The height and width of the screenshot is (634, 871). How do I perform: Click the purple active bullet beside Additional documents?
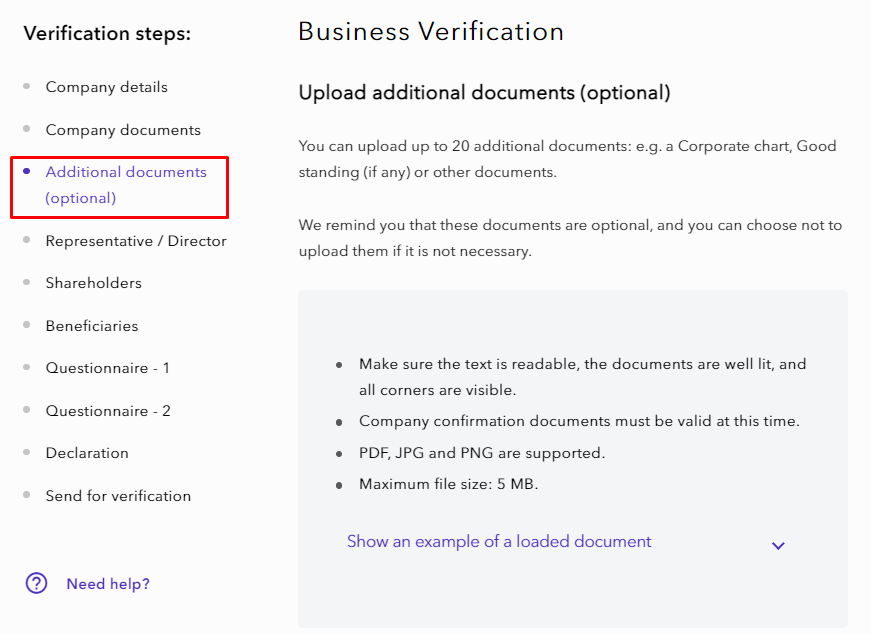26,172
